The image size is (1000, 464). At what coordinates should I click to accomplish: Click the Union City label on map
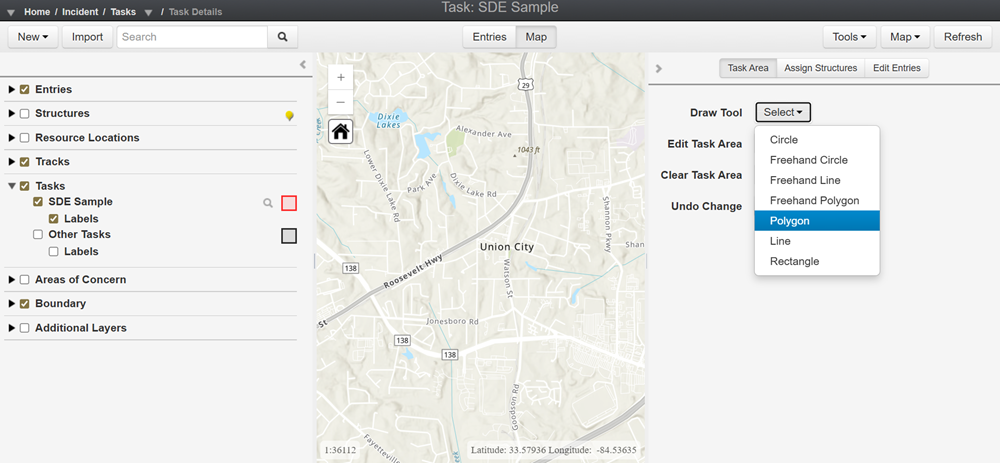[x=506, y=247]
